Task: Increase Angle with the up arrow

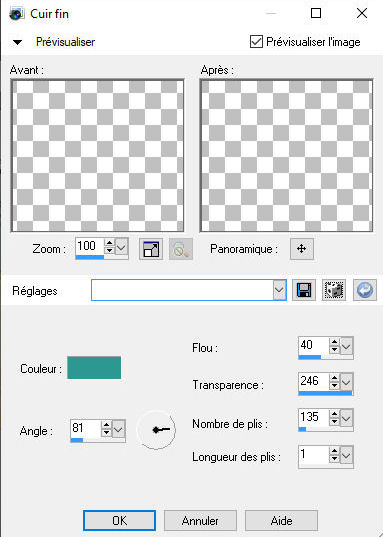Action: pos(107,425)
